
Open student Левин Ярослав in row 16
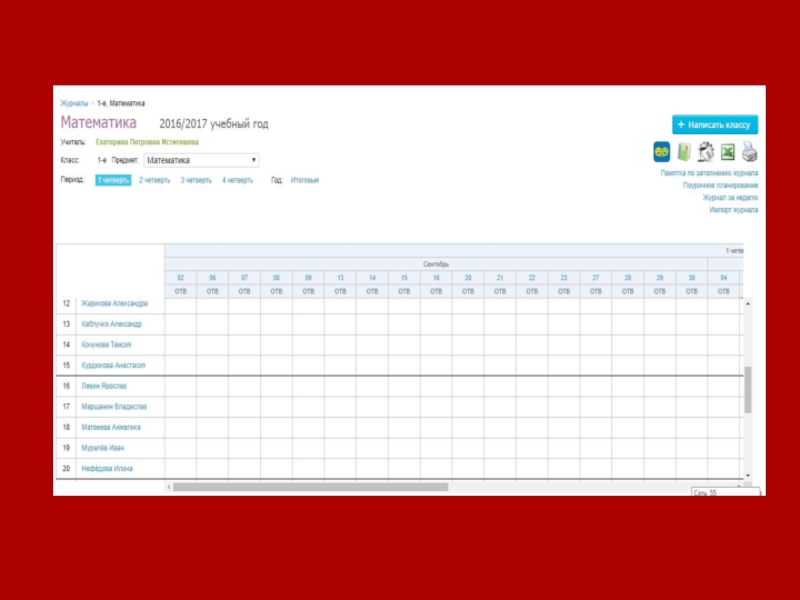click(104, 386)
